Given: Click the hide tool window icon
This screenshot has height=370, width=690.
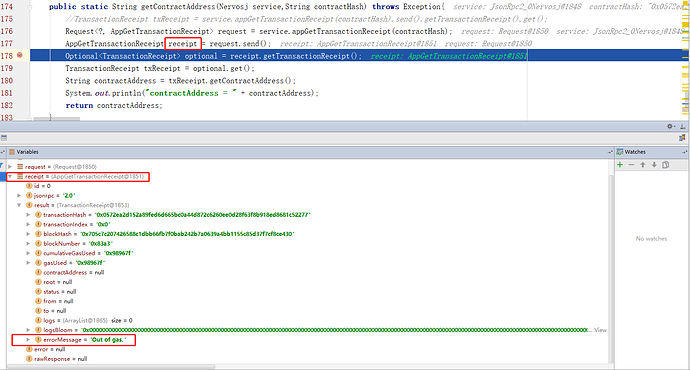Looking at the screenshot, I should [683, 126].
